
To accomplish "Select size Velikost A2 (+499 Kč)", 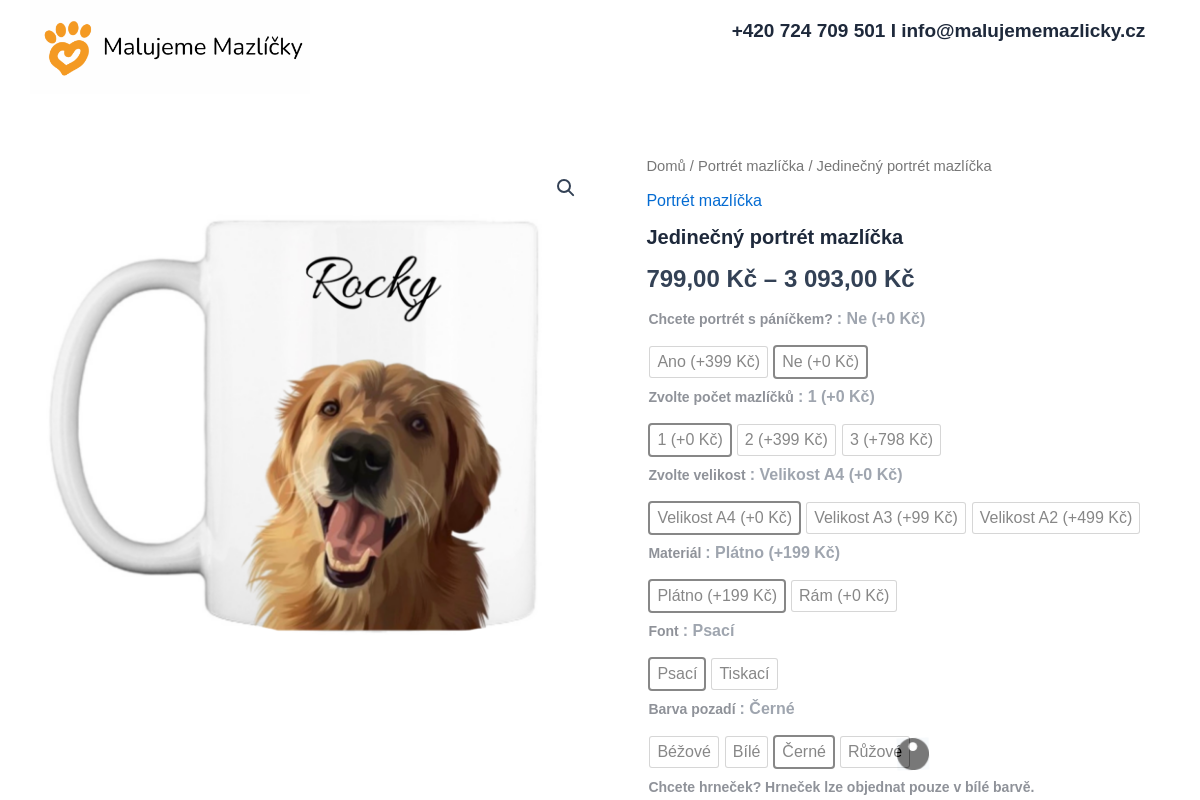I will (1056, 517).
